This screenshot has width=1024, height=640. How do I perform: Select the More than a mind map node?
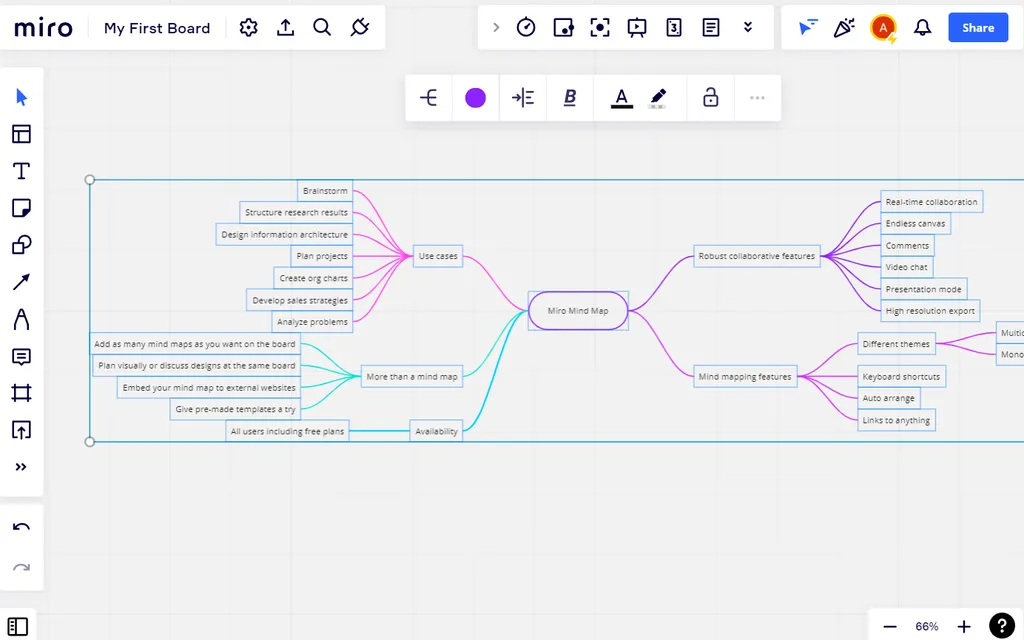point(412,376)
